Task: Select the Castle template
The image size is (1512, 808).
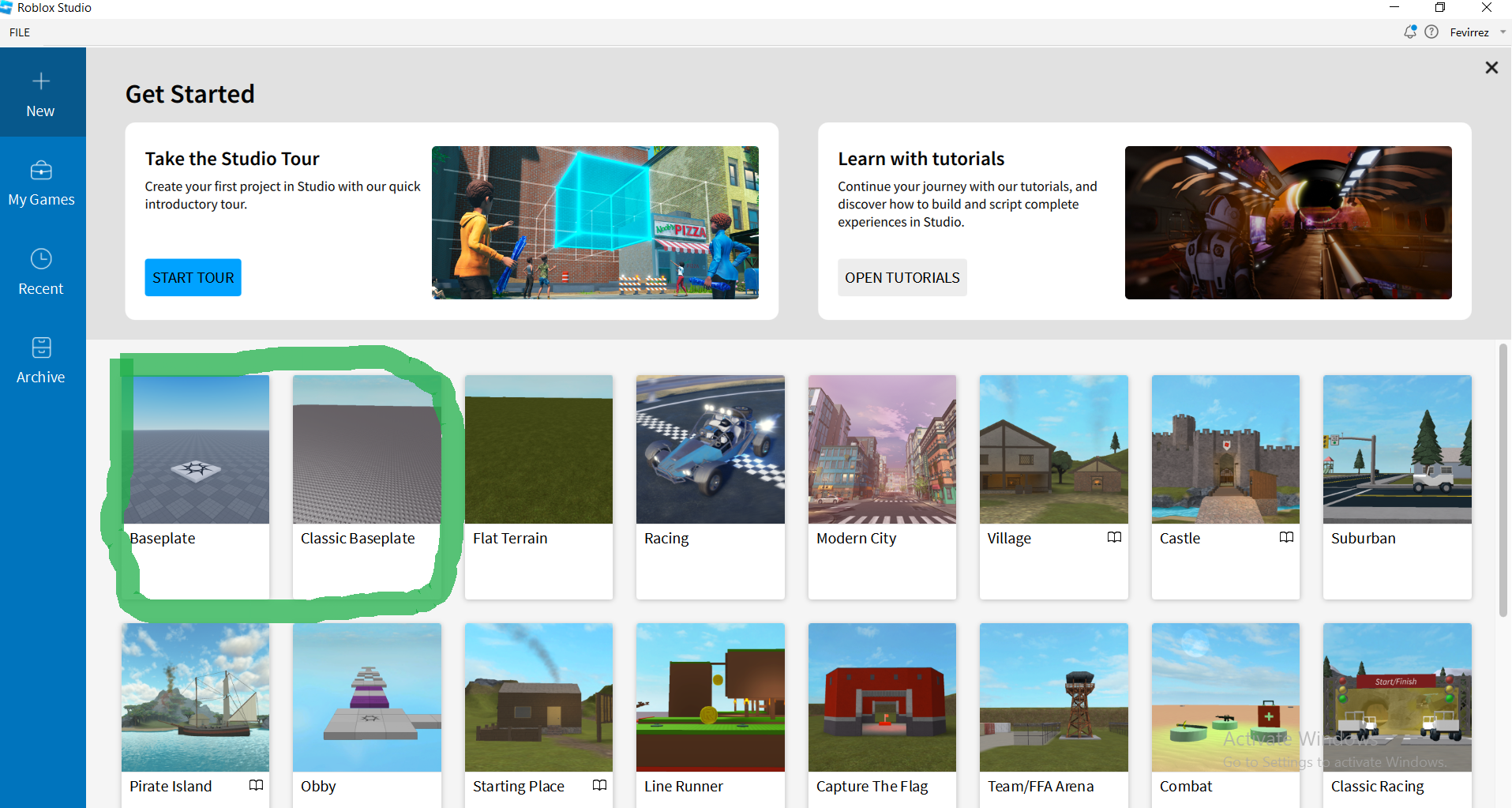Action: coord(1226,487)
